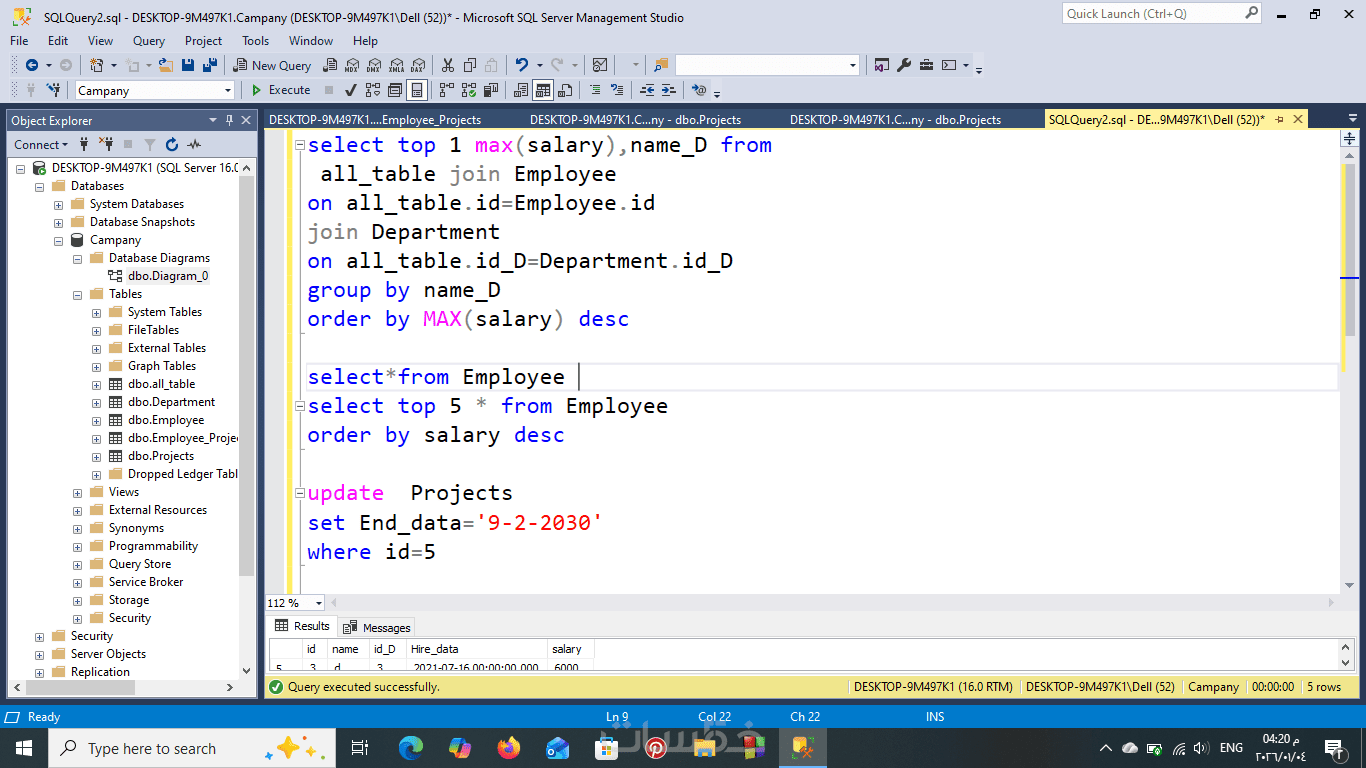Select dbo.Diagram_0 in the tree
The image size is (1366, 768).
(x=168, y=276)
